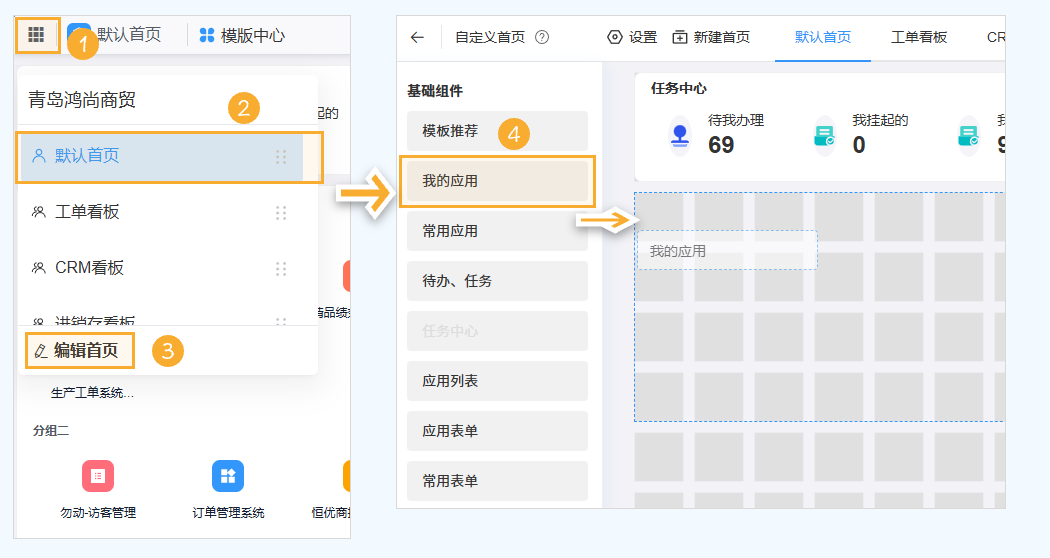This screenshot has width=1050, height=558.
Task: Open the 默认首页 tab in left header
Action: 129,35
